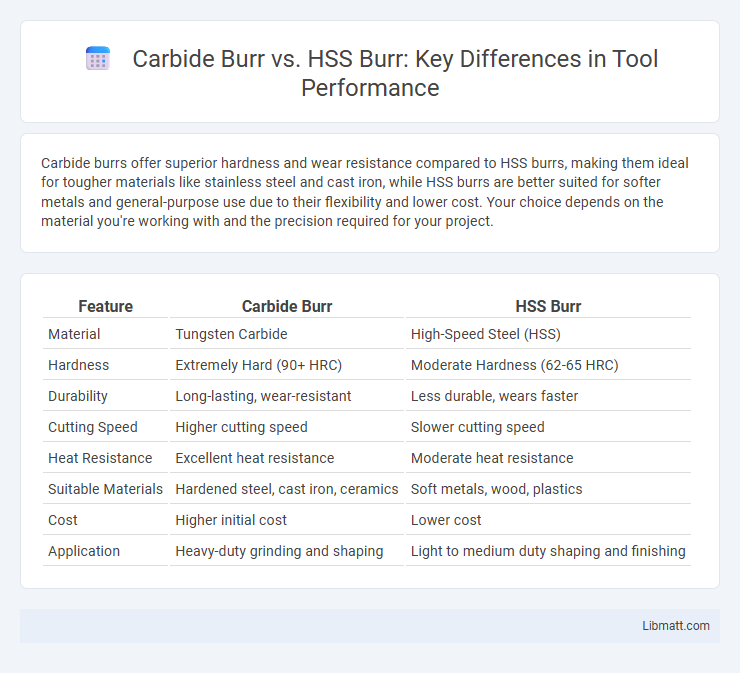Click 'Hardened steel, cast iron, ceramics' cell

[287, 489]
